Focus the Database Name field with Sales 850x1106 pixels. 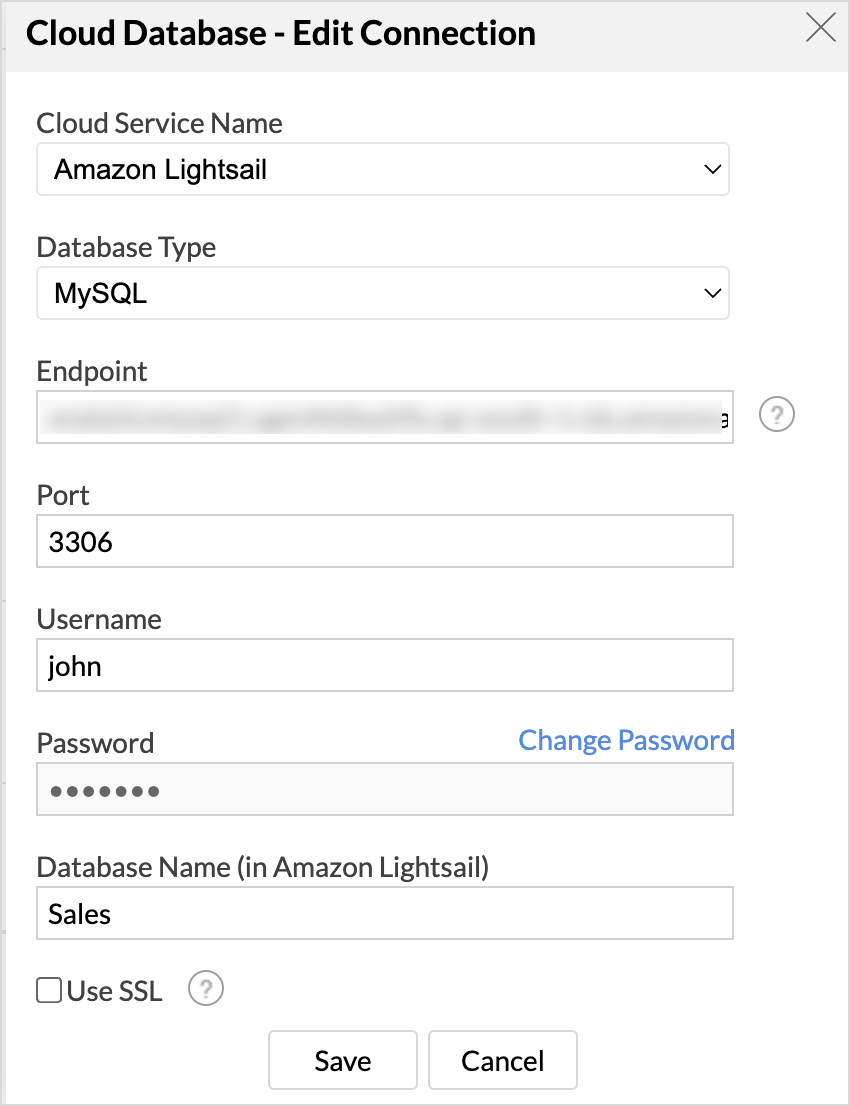(x=385, y=913)
